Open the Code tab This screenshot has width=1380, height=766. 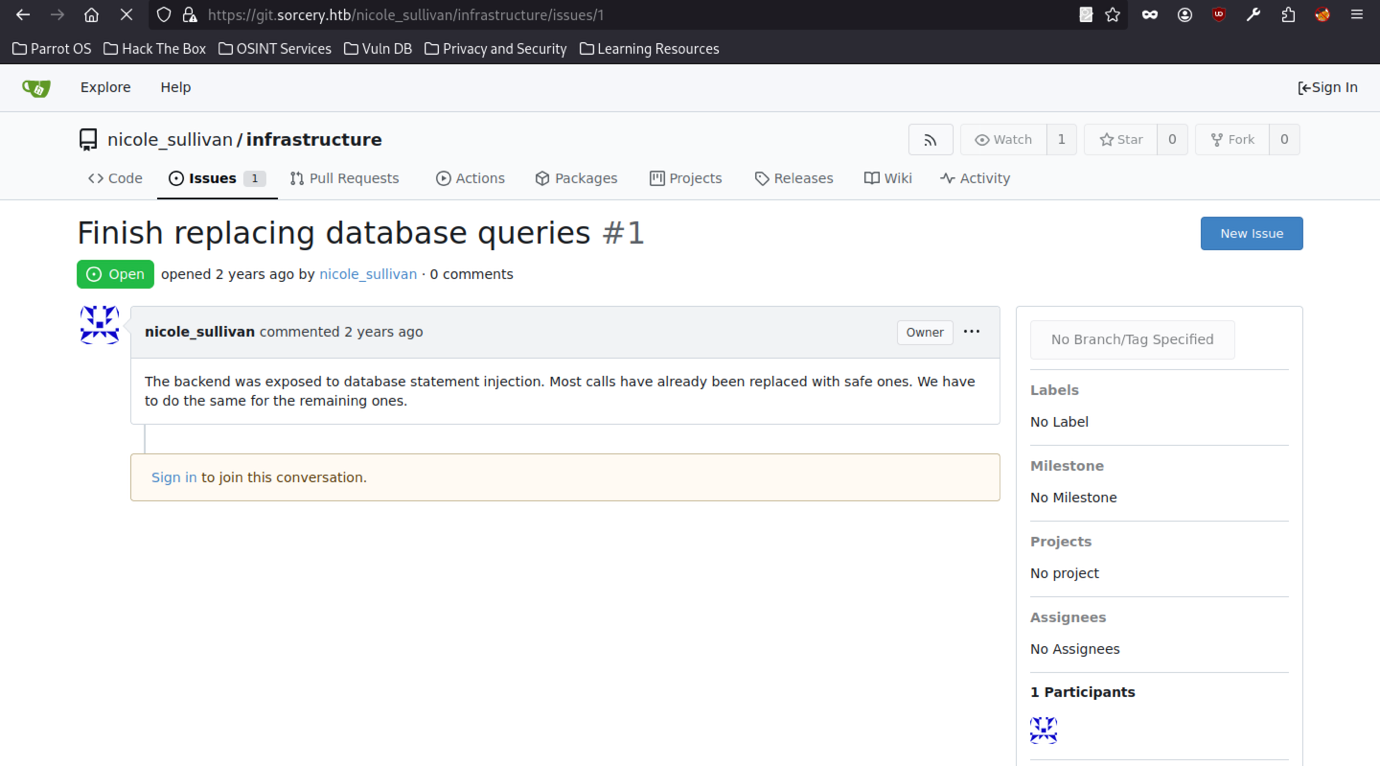tap(115, 178)
